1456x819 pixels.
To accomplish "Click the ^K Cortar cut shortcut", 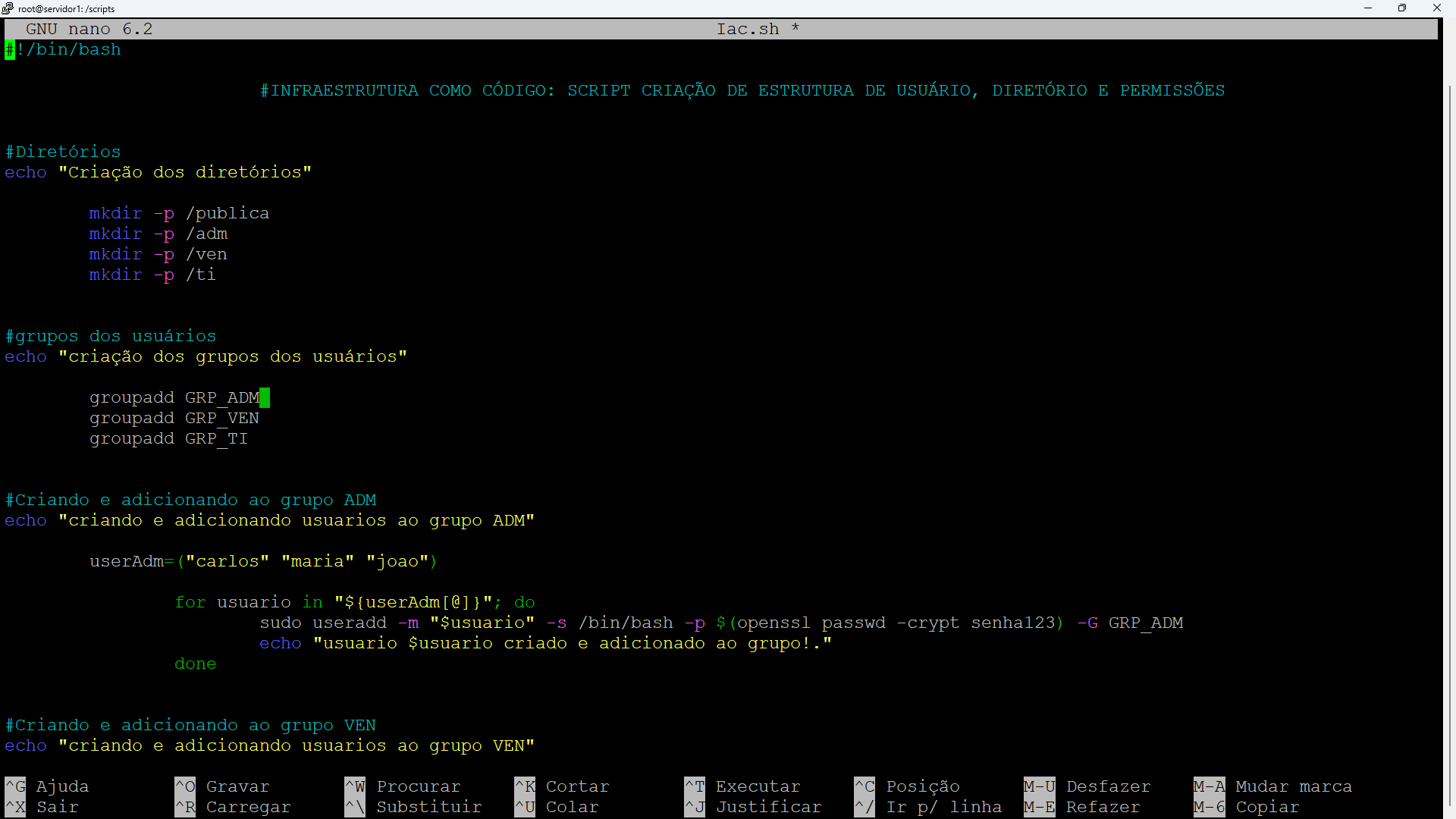I will pos(562,786).
